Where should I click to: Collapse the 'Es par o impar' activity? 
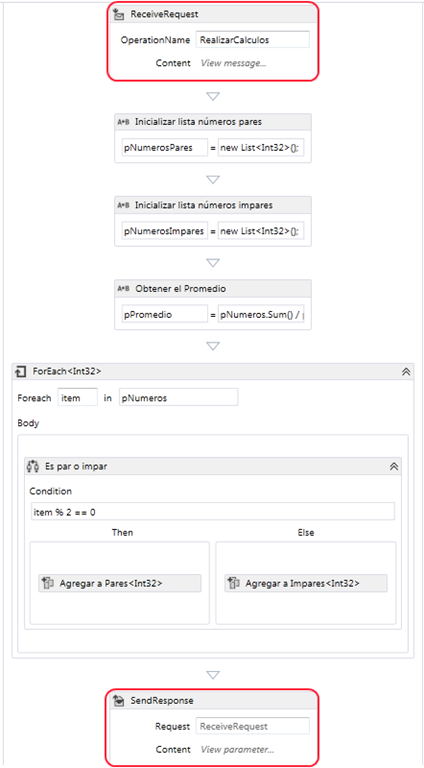pos(393,467)
